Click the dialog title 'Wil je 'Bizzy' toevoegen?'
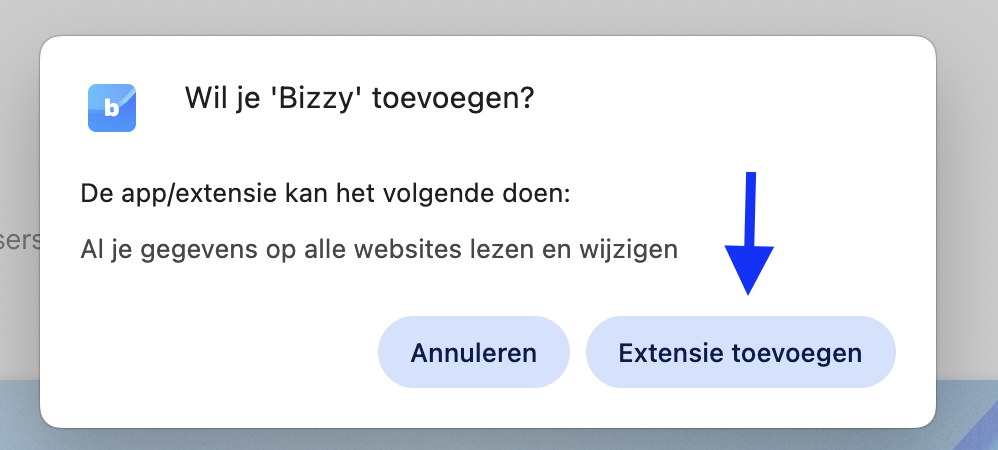The width and height of the screenshot is (998, 450). [x=359, y=99]
